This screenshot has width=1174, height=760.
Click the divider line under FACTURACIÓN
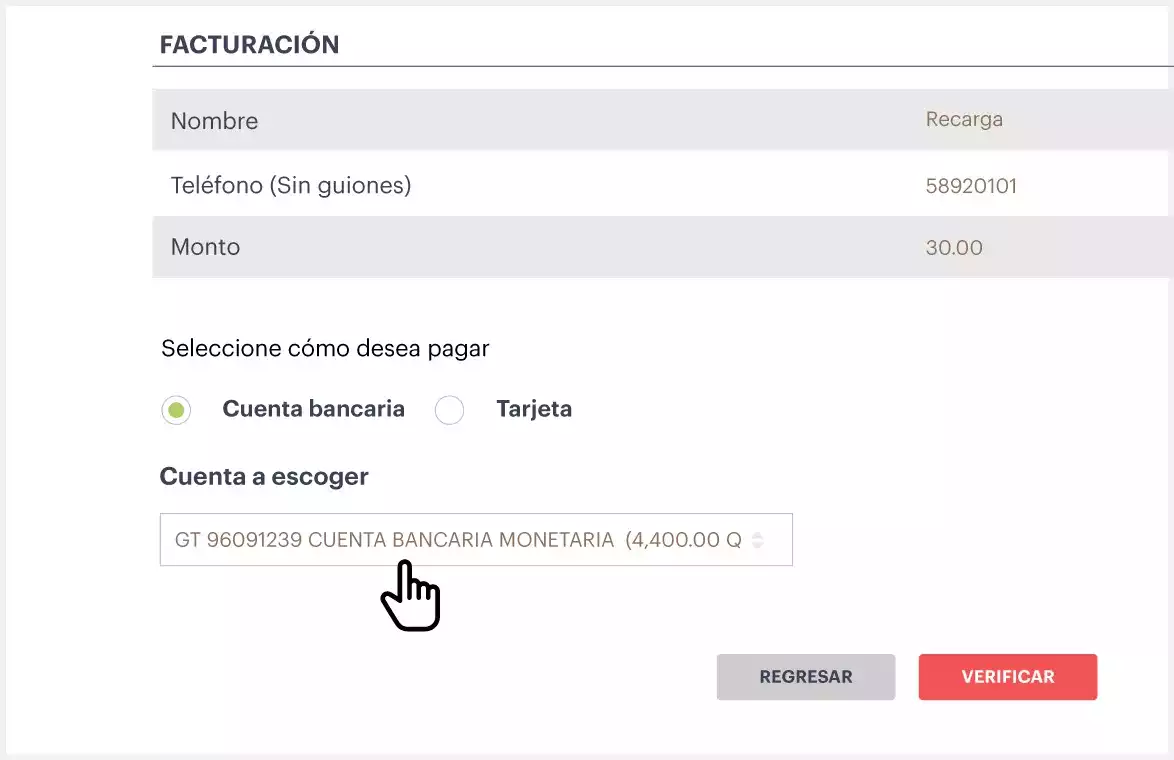[660, 67]
